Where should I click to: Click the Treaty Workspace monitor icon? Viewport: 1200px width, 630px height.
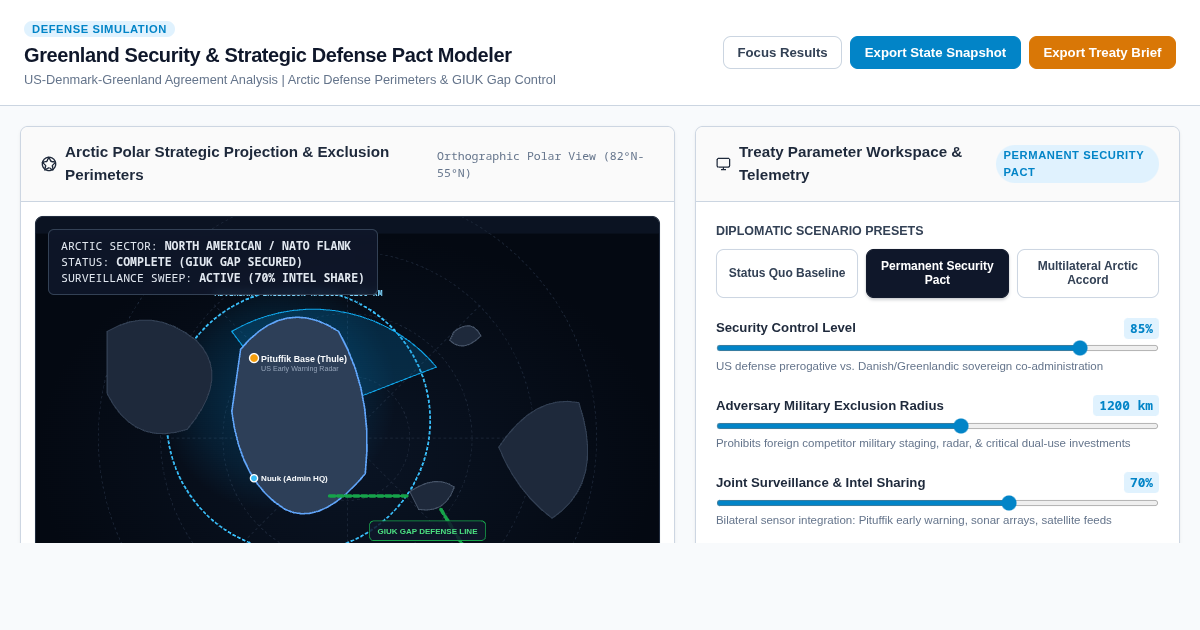723,164
